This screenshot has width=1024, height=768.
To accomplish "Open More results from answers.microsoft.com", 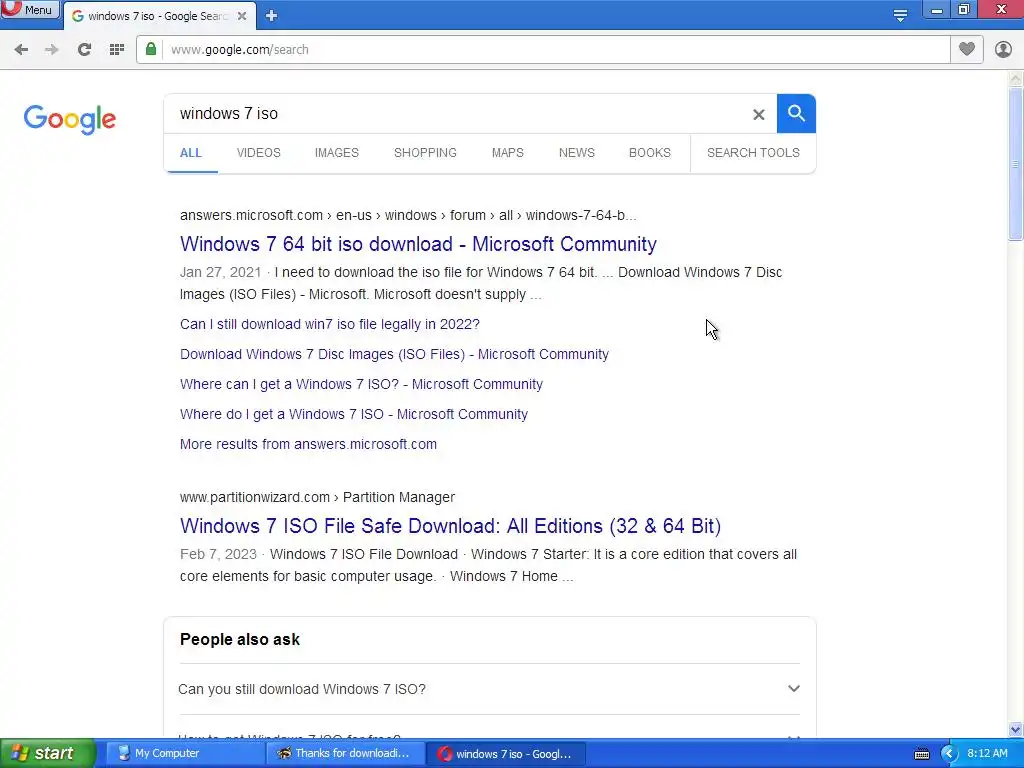I will 308,445.
